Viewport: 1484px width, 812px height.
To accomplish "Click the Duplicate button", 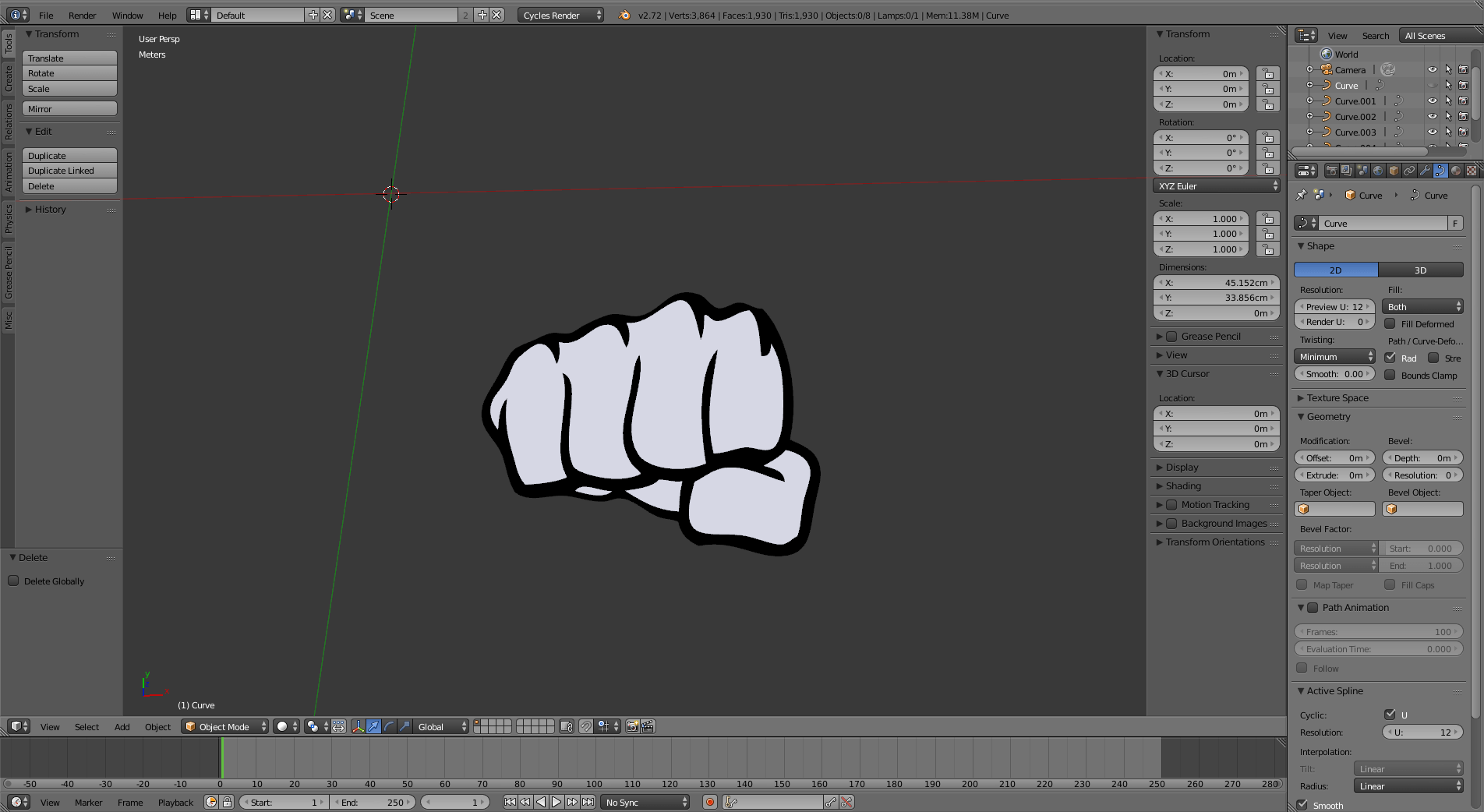I will pyautogui.click(x=69, y=155).
